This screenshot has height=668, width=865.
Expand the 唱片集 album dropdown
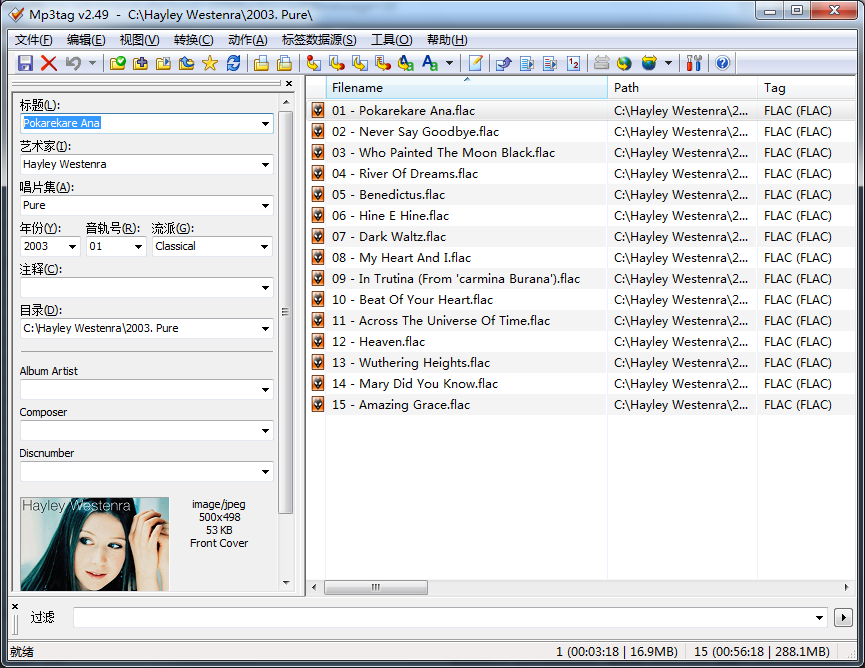click(265, 206)
